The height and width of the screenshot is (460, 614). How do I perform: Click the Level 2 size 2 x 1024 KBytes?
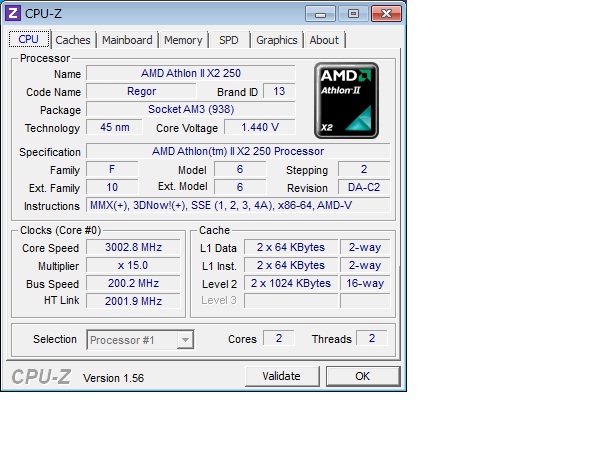click(291, 283)
